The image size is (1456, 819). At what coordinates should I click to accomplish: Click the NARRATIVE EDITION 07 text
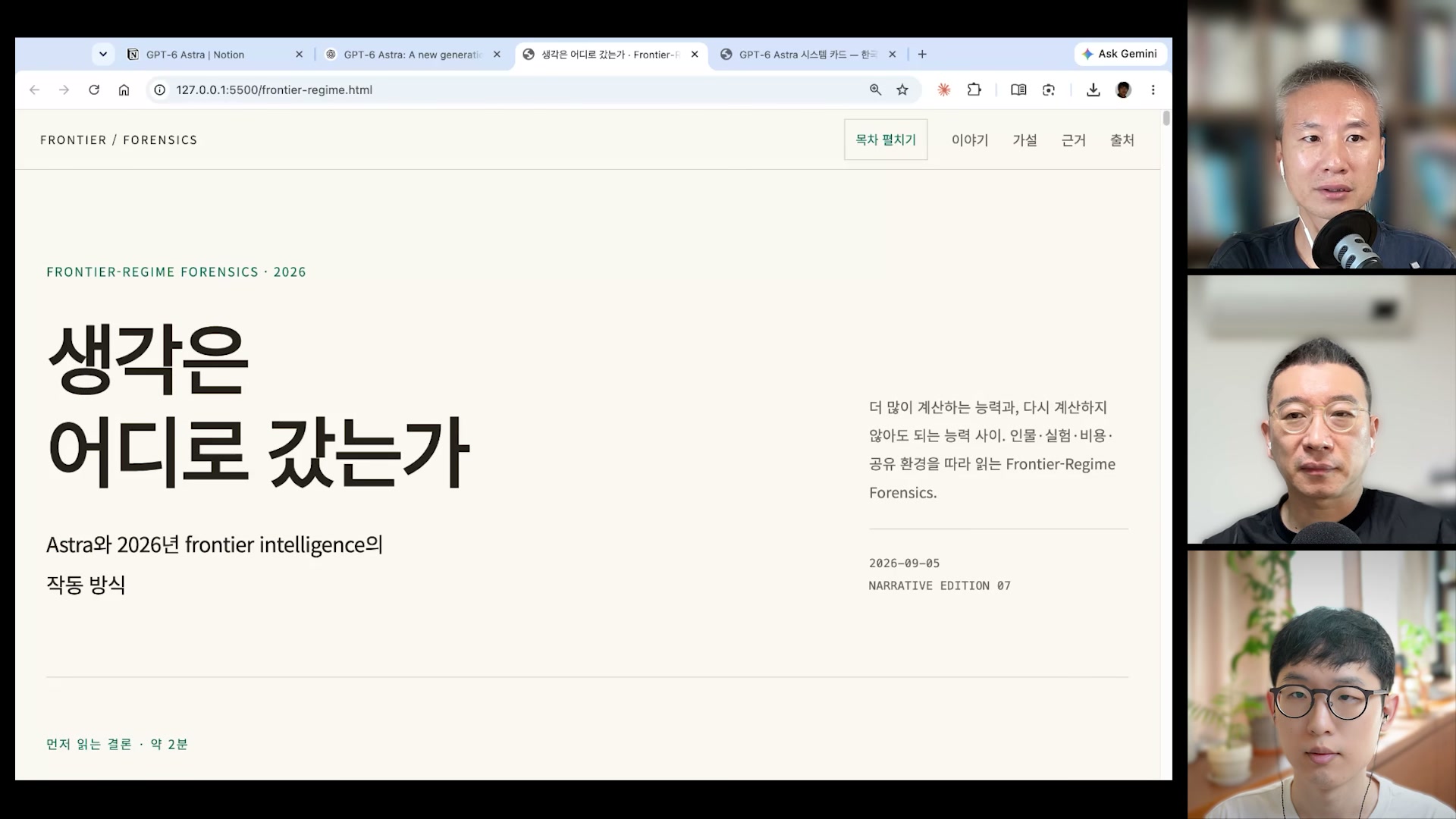point(940,585)
